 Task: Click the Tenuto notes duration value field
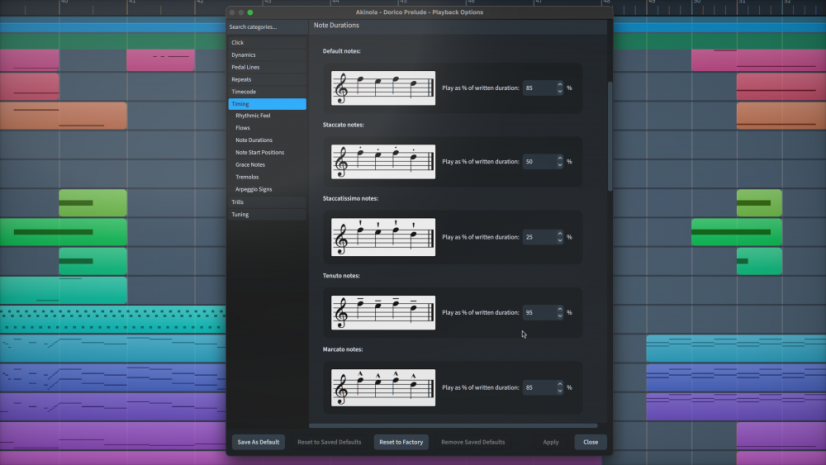point(539,312)
